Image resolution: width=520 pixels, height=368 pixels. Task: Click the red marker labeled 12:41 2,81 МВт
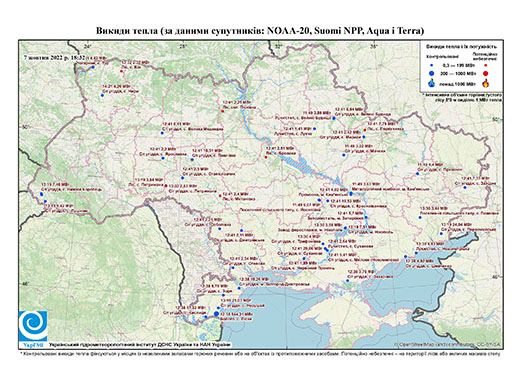[x=266, y=157]
